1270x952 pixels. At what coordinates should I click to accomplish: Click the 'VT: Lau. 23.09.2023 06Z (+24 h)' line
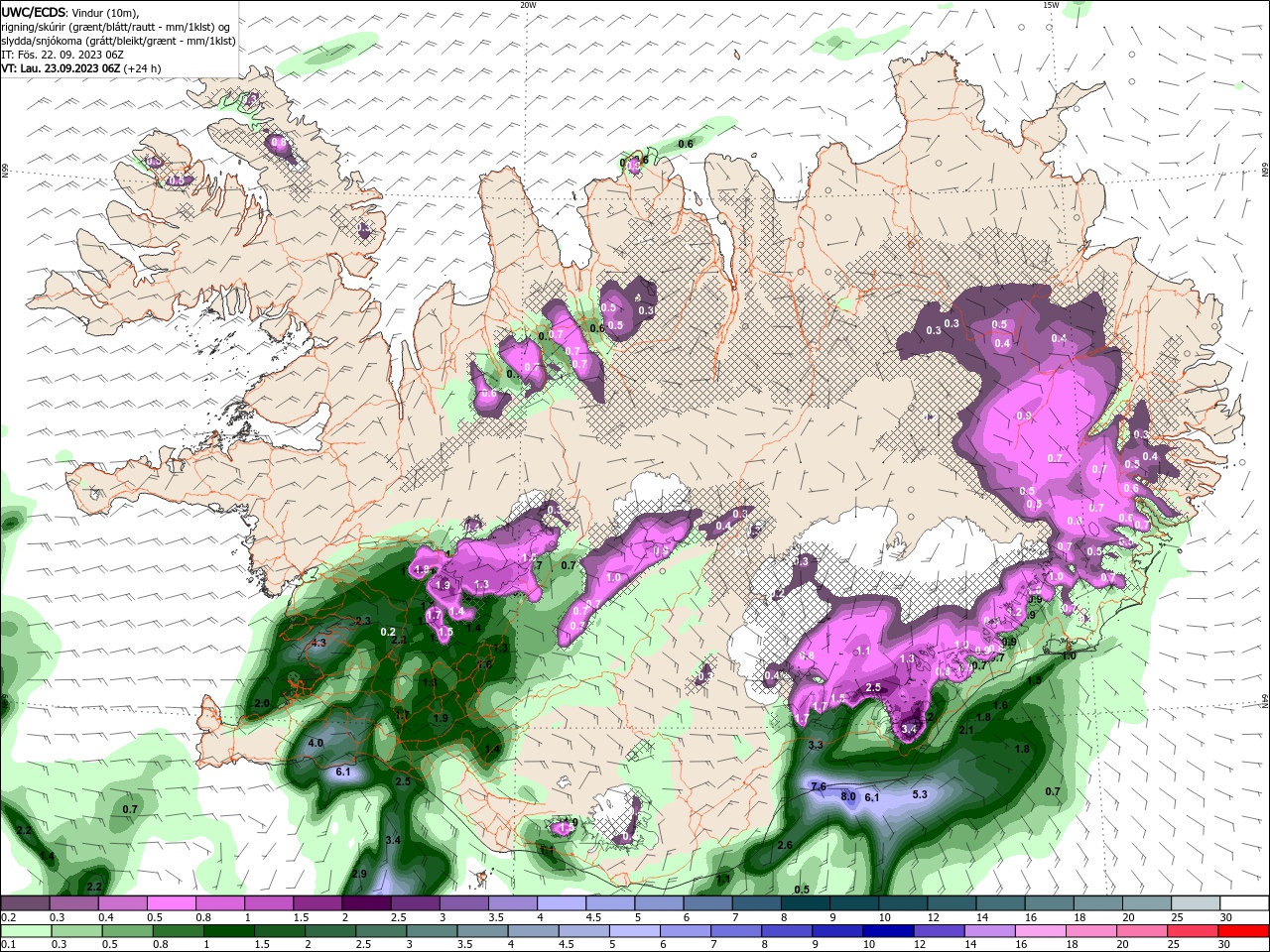pos(80,68)
